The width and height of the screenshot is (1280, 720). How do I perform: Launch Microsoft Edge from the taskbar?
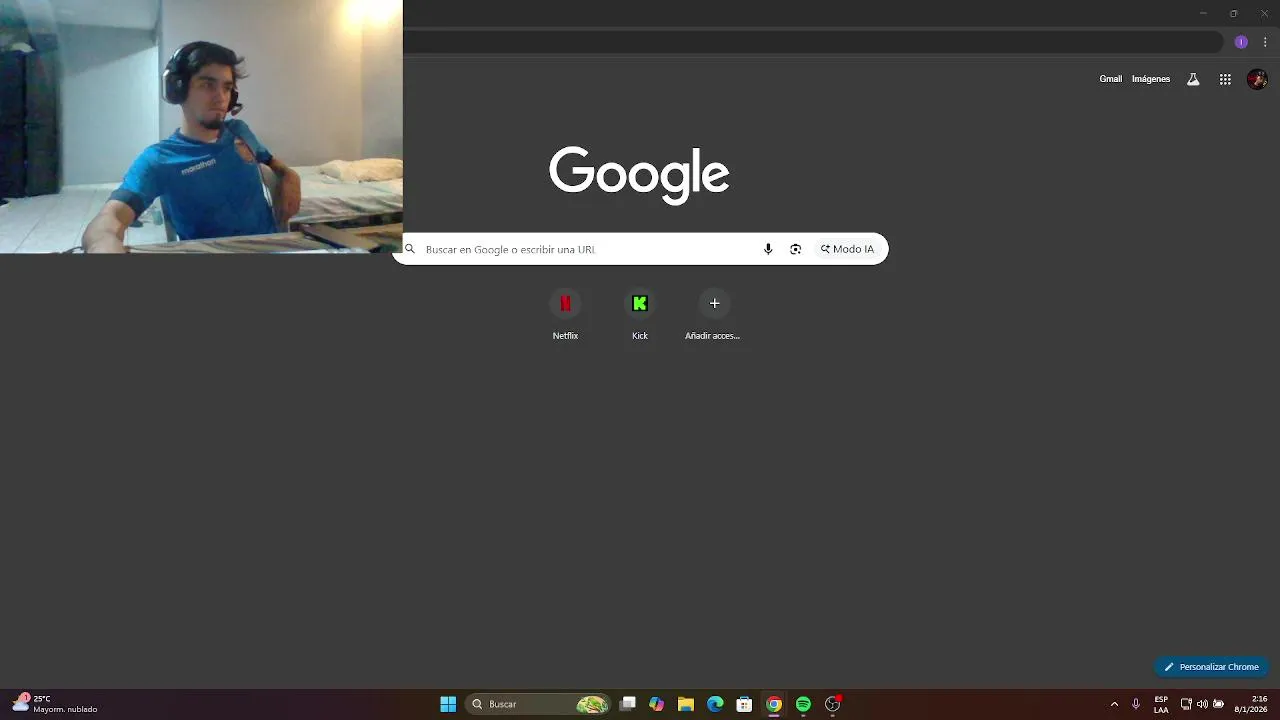715,704
